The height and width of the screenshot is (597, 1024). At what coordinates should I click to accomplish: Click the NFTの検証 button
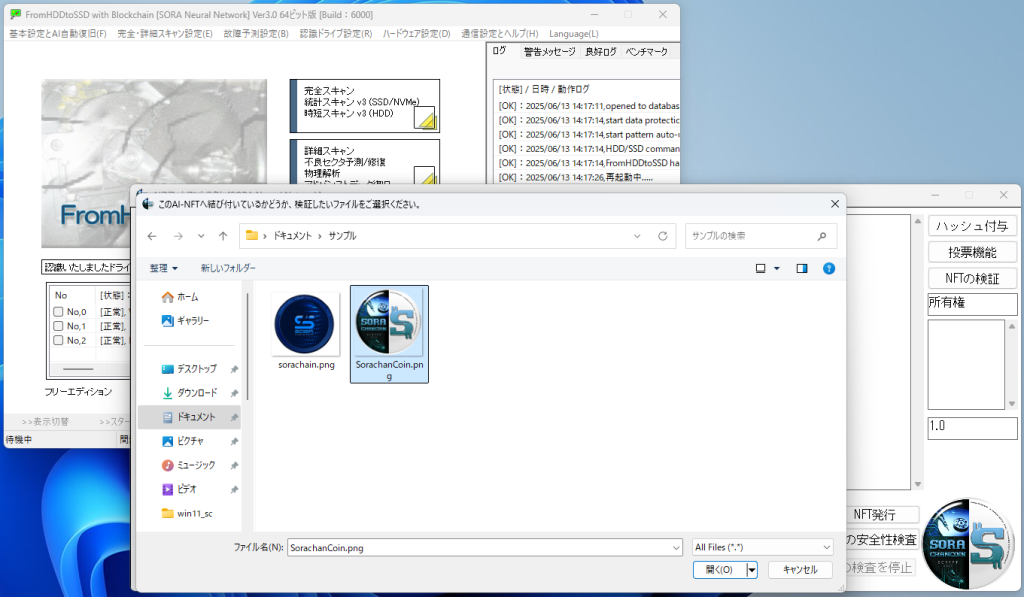pyautogui.click(x=971, y=277)
